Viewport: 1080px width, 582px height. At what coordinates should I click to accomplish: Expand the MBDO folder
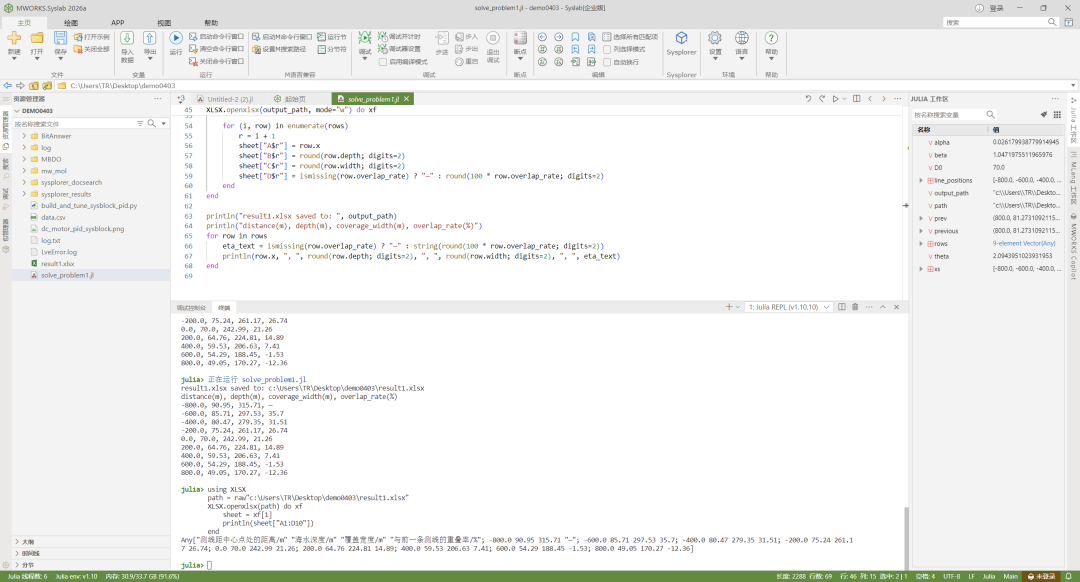click(24, 159)
